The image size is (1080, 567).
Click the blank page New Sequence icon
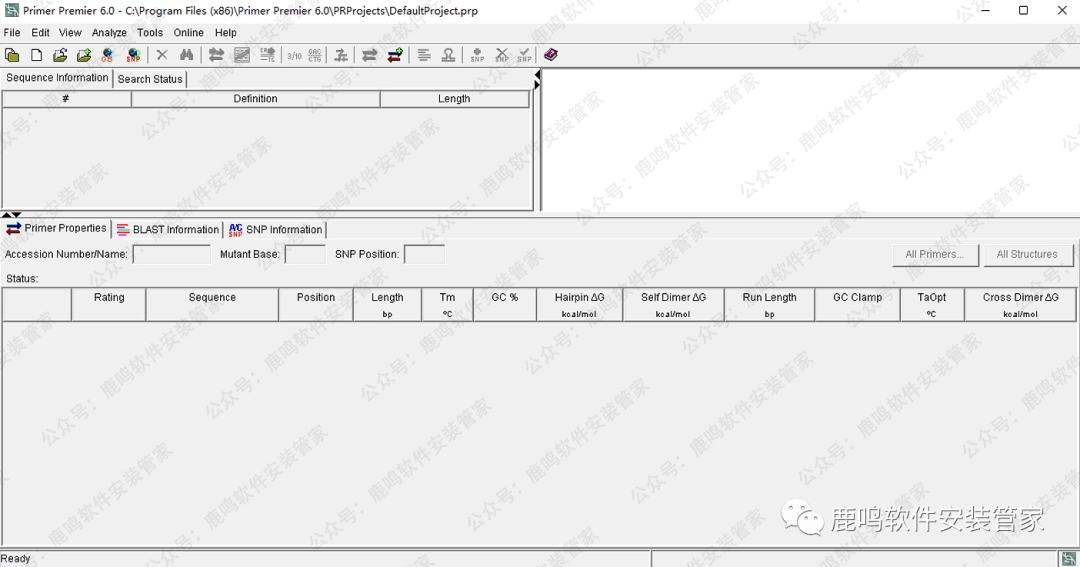[36, 55]
